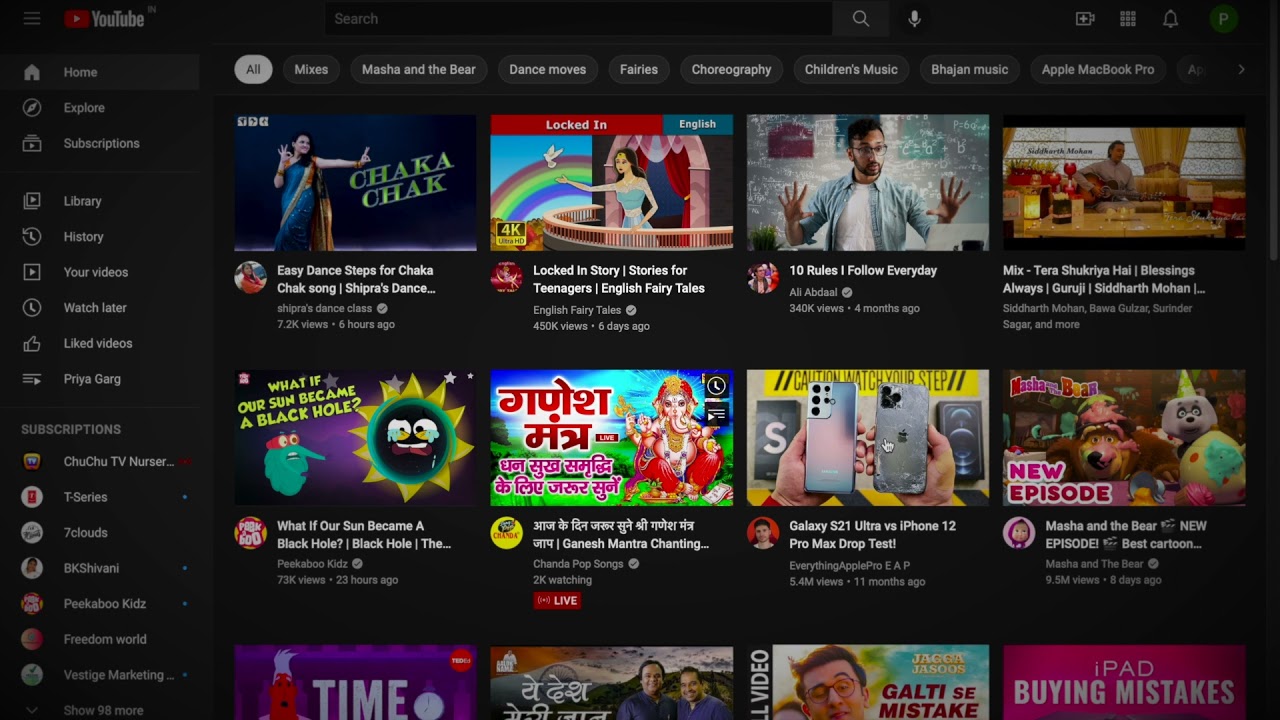Select the Masha and the Bear chip
The image size is (1280, 720).
pyautogui.click(x=418, y=69)
